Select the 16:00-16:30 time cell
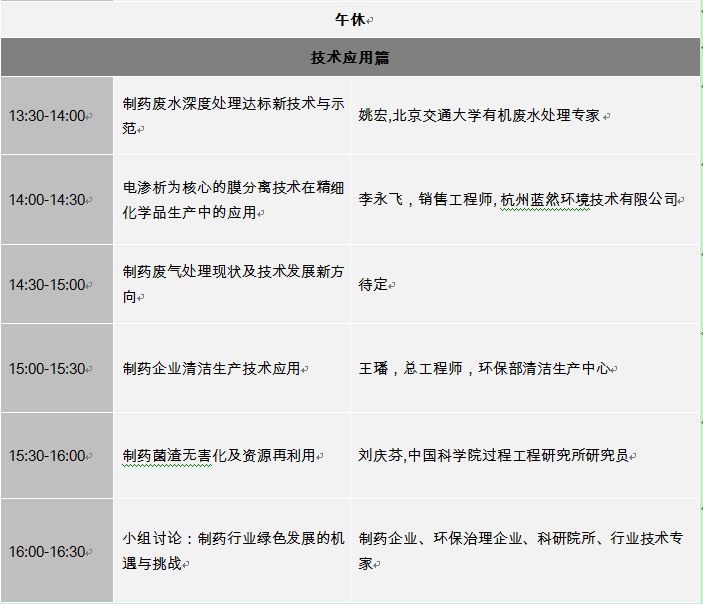Screen dimensions: 703x604 click(x=48, y=551)
